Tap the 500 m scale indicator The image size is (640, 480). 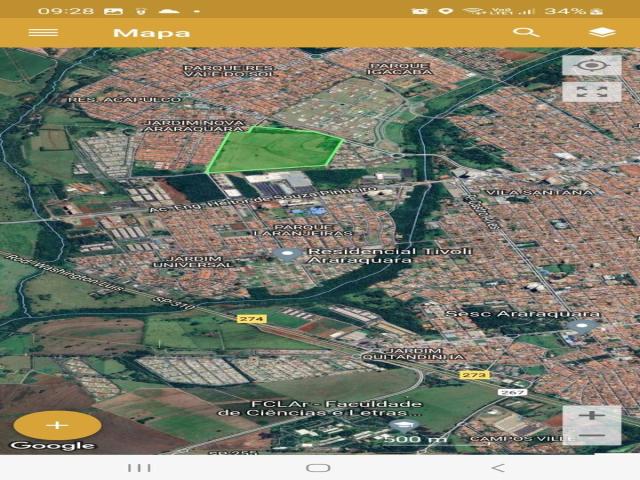click(x=416, y=439)
